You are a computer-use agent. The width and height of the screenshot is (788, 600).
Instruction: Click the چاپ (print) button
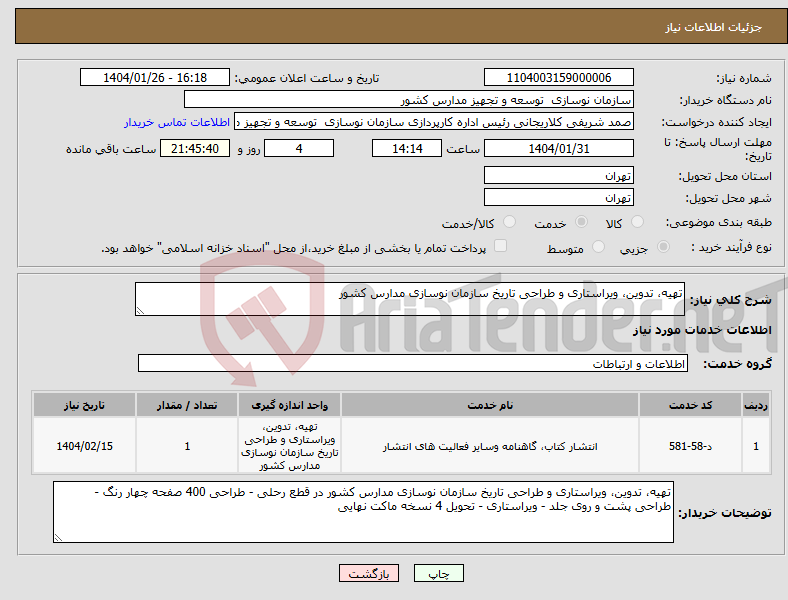point(439,573)
